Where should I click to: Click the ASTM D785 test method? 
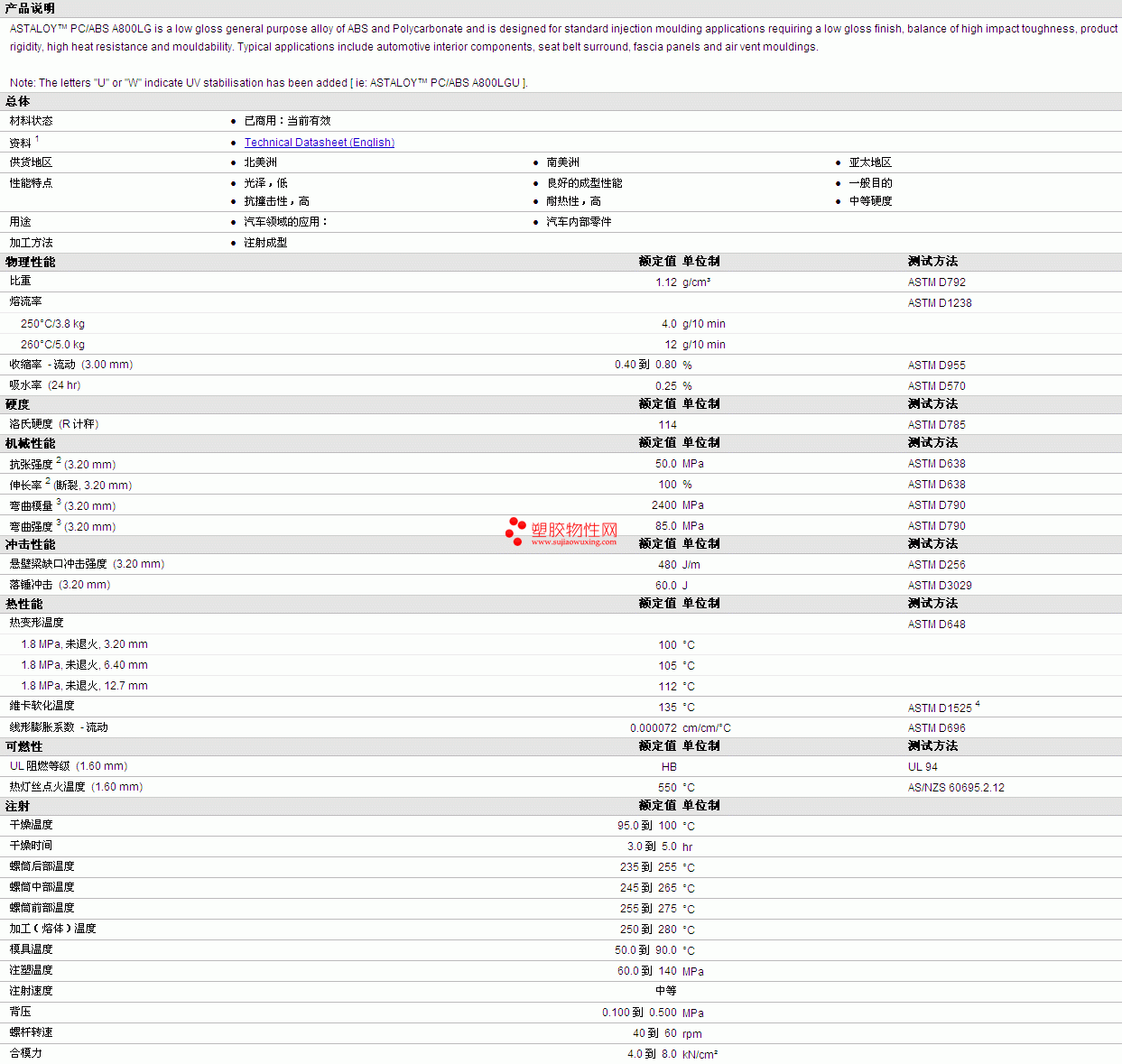point(936,425)
